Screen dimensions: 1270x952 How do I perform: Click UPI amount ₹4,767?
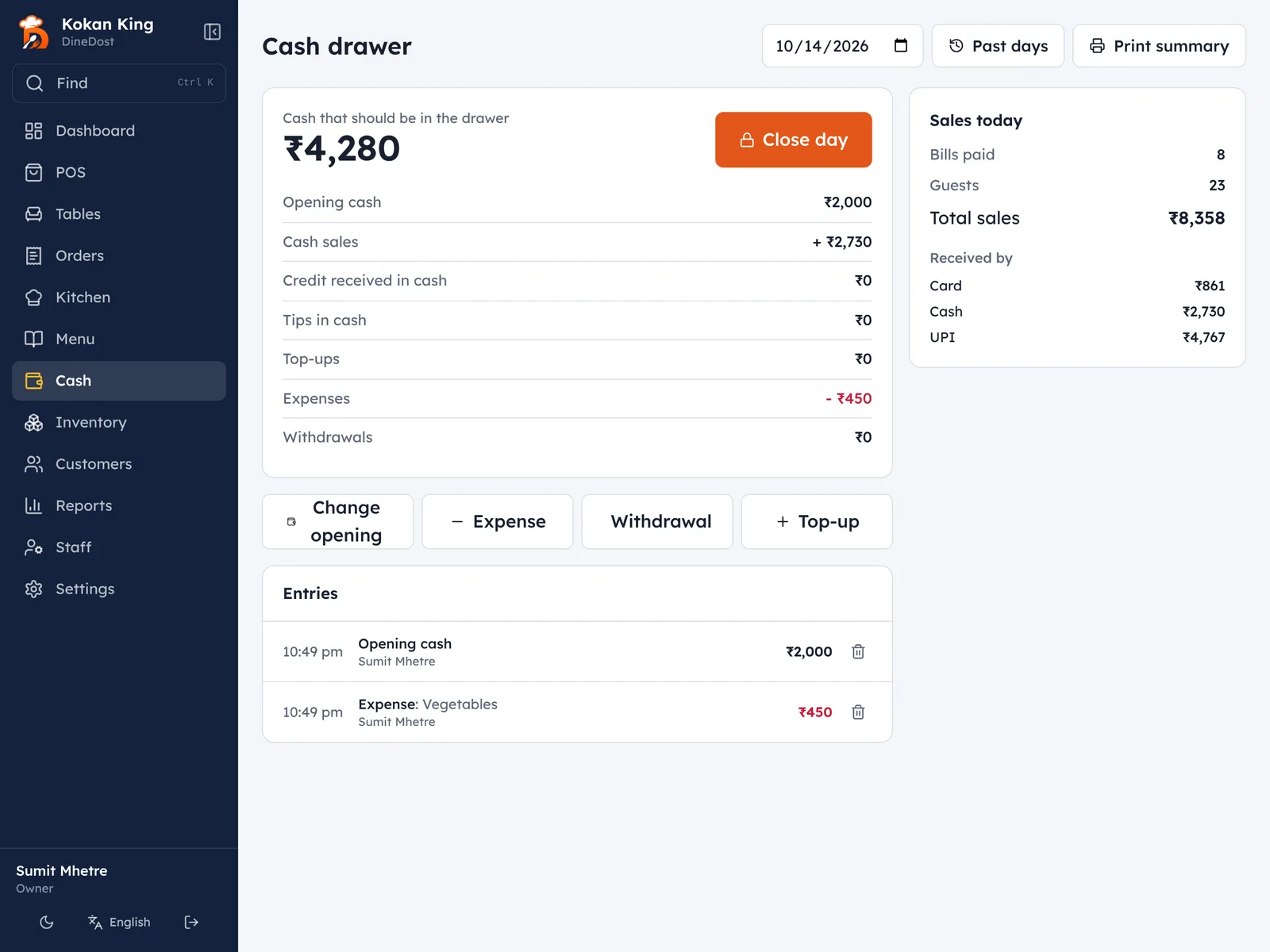point(1203,337)
